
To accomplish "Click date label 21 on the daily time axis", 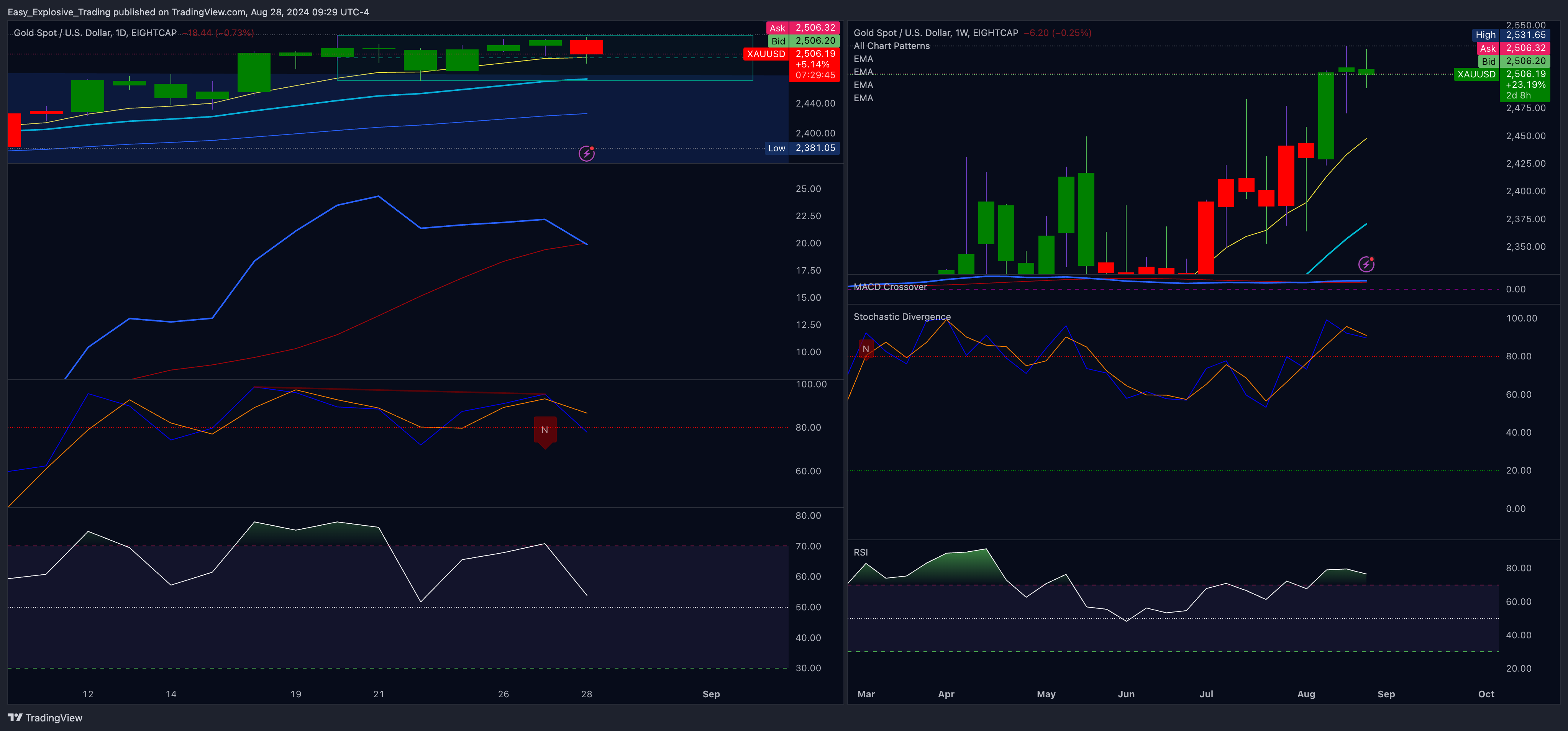I will tap(379, 694).
